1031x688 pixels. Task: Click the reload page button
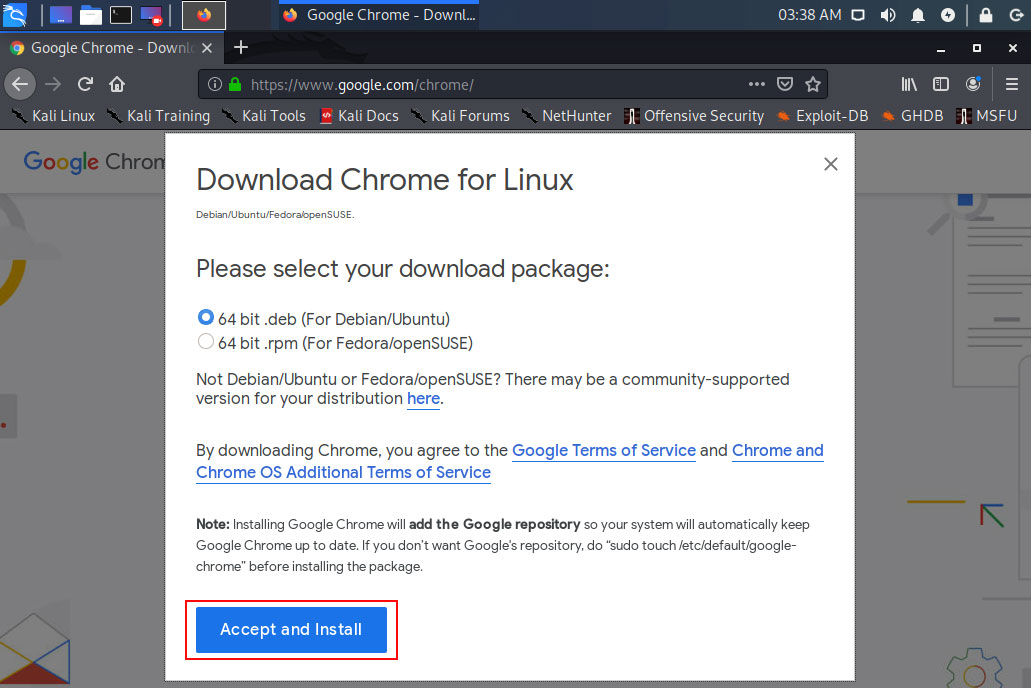85,84
